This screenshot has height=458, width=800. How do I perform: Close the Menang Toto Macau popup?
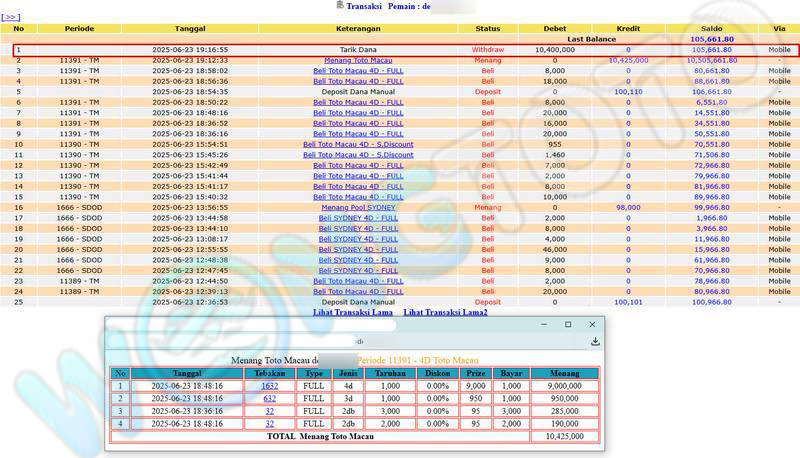coord(592,324)
